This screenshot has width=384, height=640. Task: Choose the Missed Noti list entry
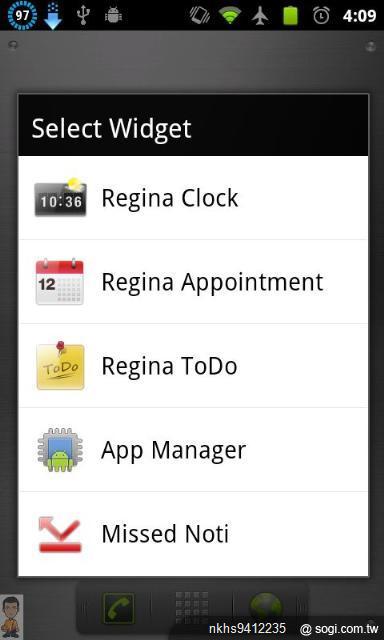pyautogui.click(x=193, y=534)
